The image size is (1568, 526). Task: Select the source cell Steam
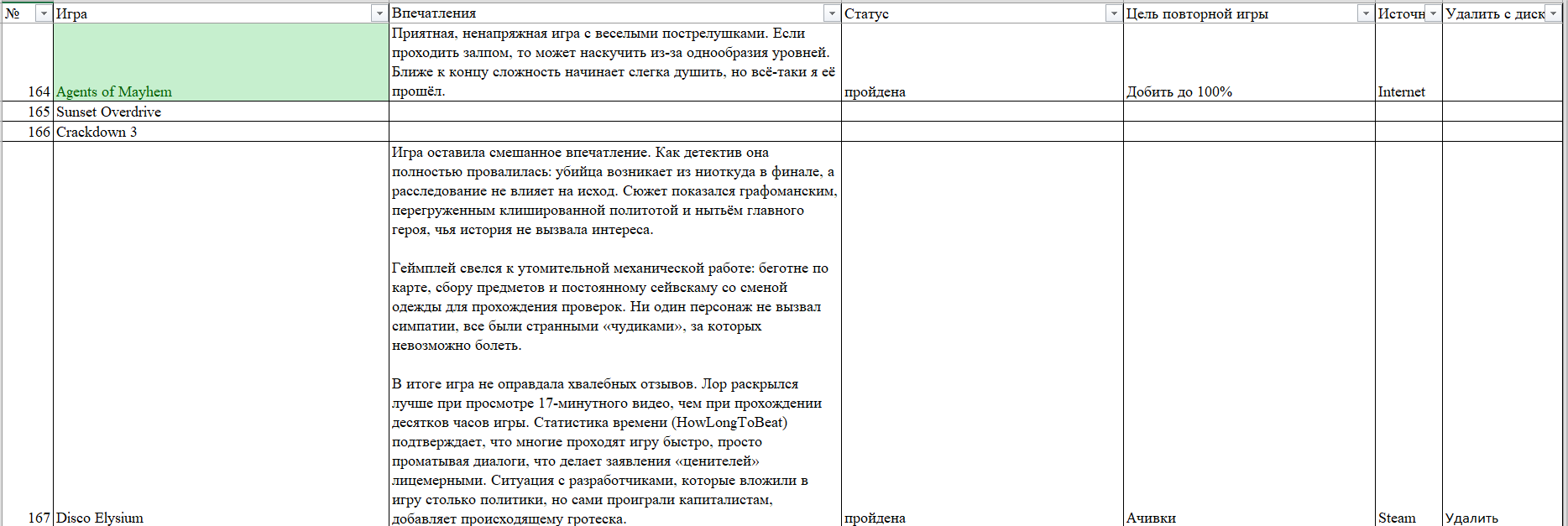[x=1409, y=334]
